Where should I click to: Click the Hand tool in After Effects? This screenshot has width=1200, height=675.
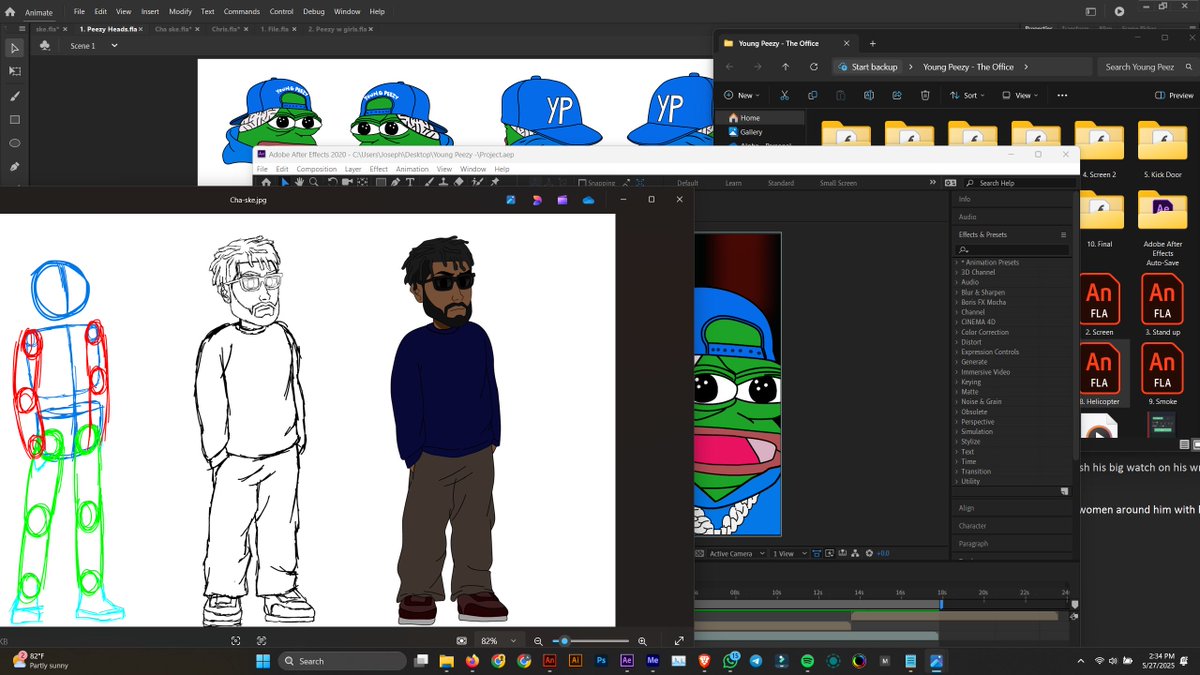(x=299, y=182)
